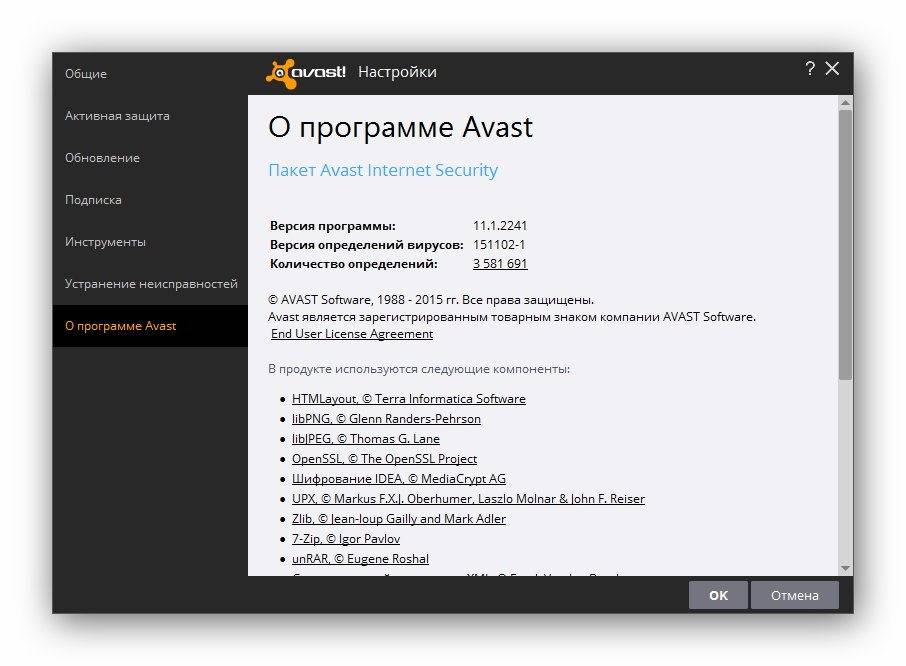
Task: Open Устранение неисправностей section
Action: click(x=150, y=284)
